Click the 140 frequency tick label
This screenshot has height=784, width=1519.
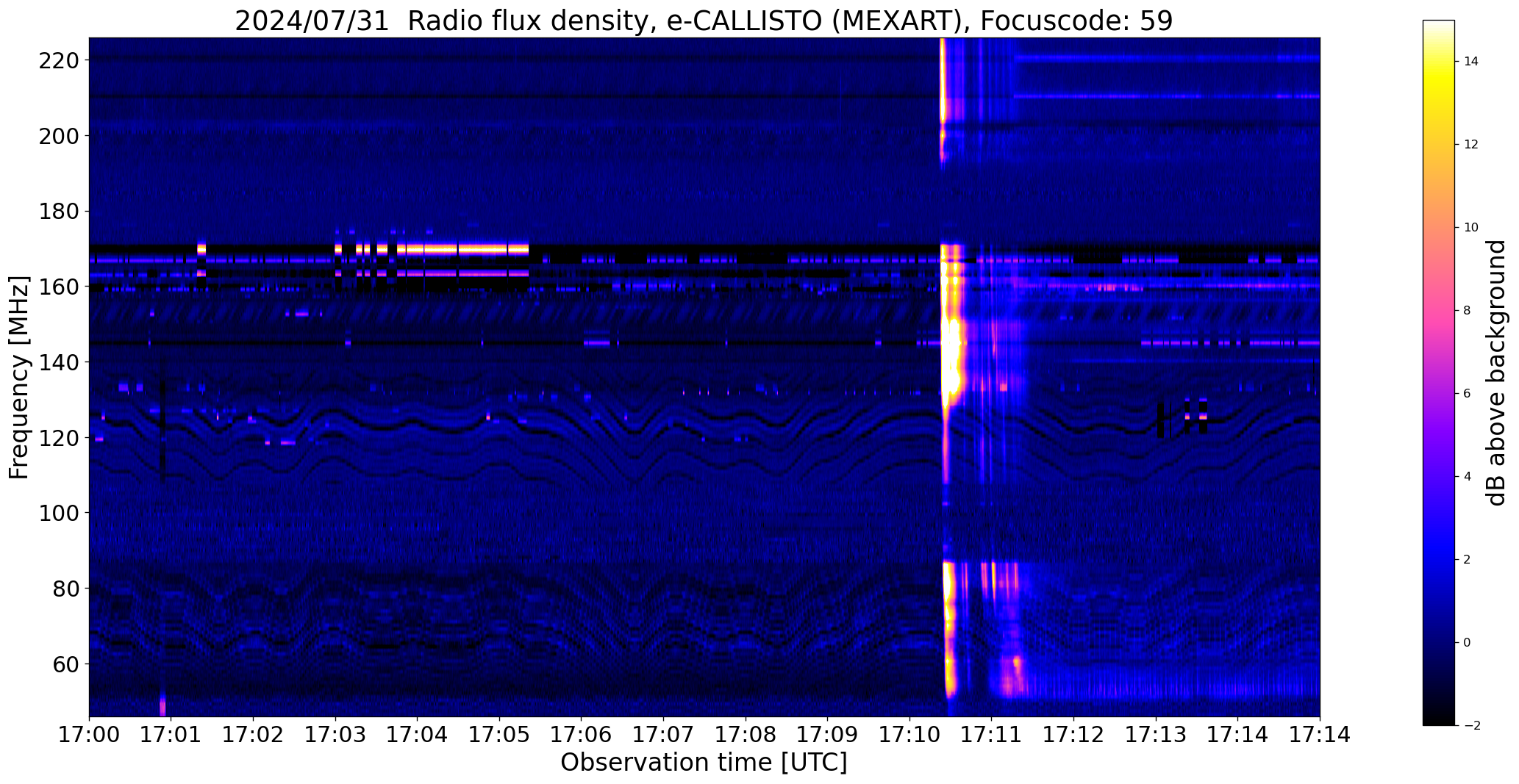coord(58,362)
